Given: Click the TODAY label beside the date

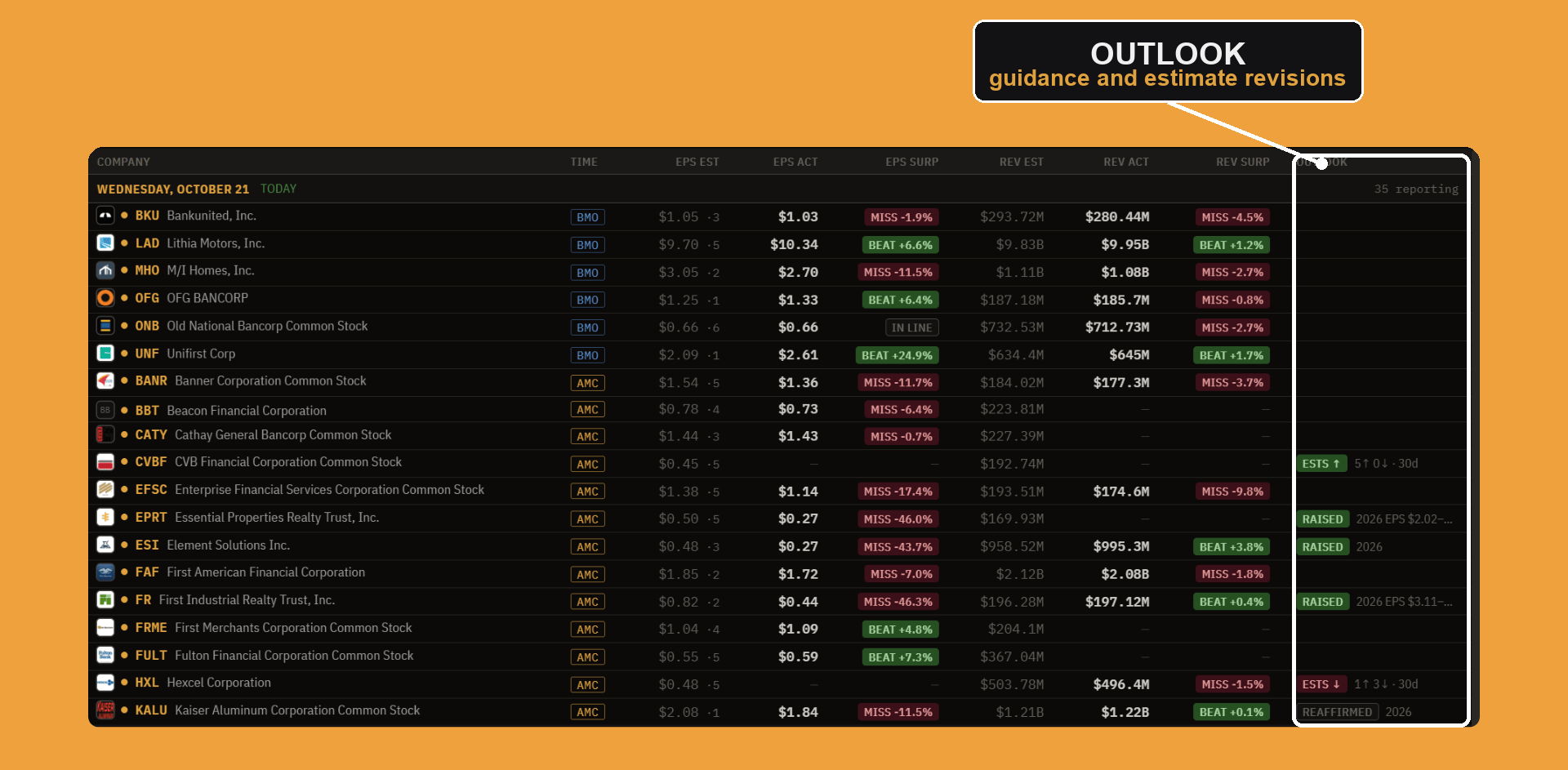Looking at the screenshot, I should click(278, 189).
